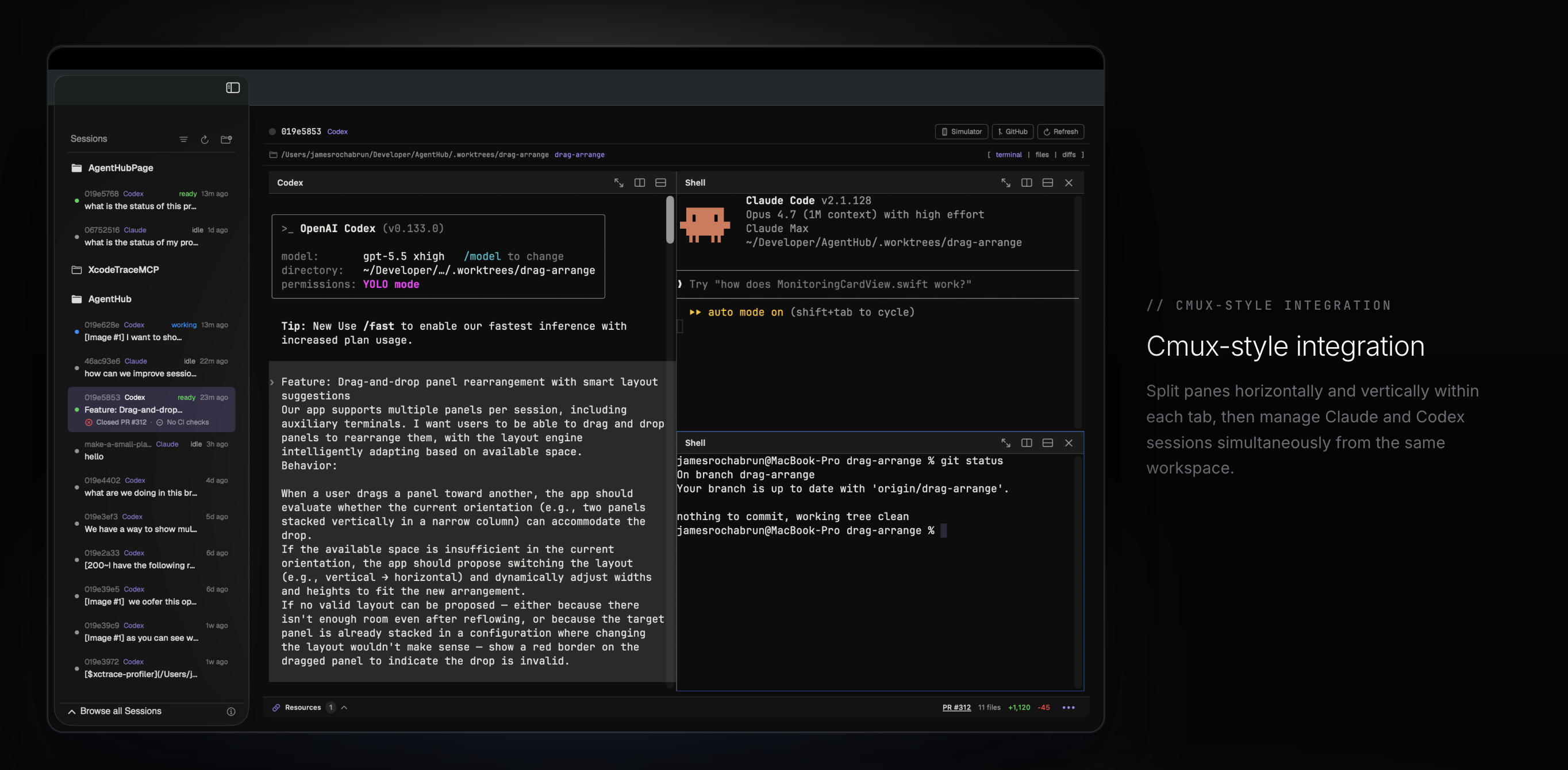Click the worktree folder path
The height and width of the screenshot is (770, 1568).
414,155
